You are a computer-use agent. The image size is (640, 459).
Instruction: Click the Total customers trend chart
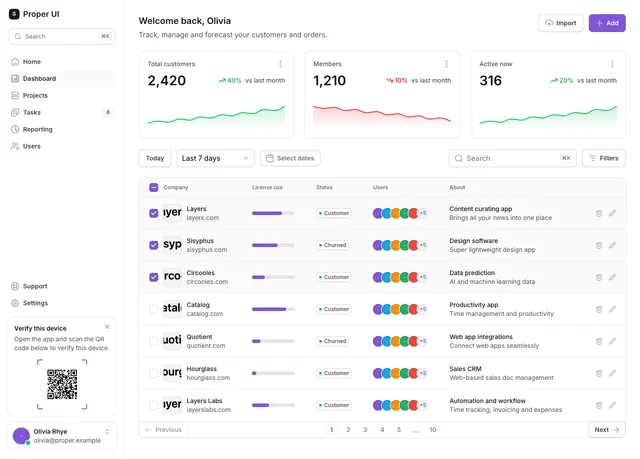pos(216,115)
